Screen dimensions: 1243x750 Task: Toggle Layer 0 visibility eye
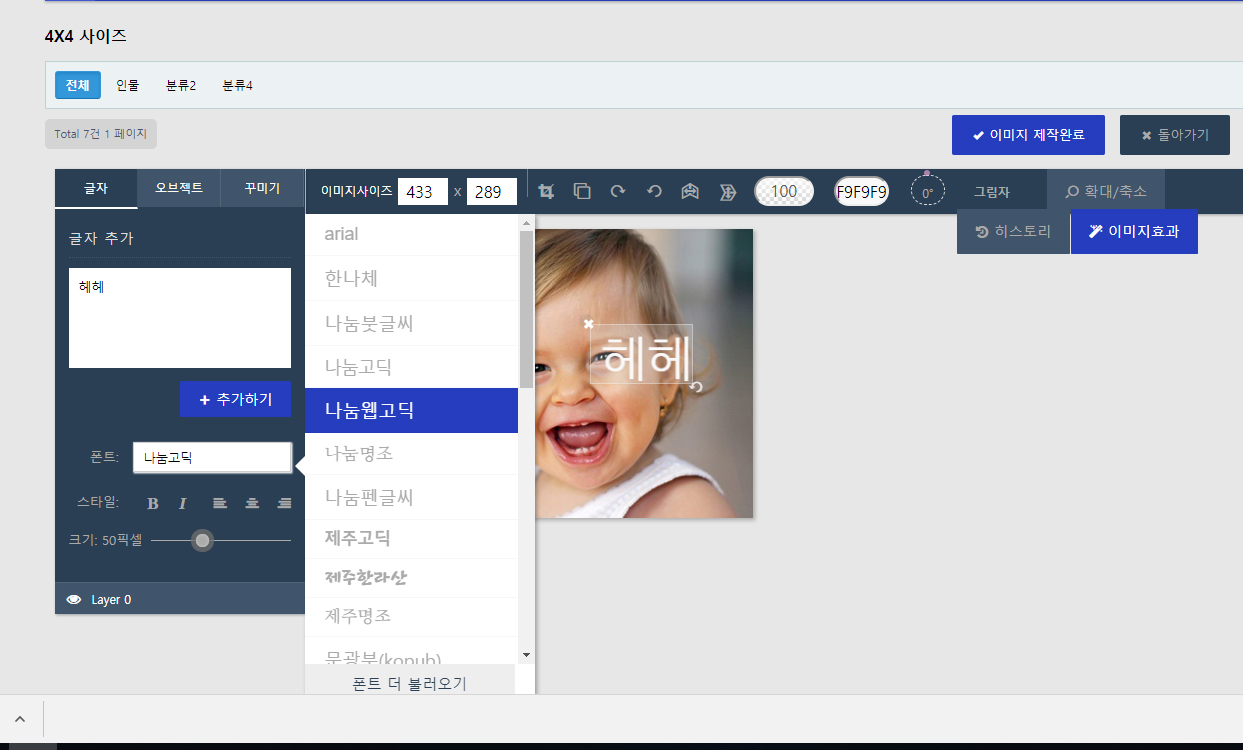click(x=73, y=600)
